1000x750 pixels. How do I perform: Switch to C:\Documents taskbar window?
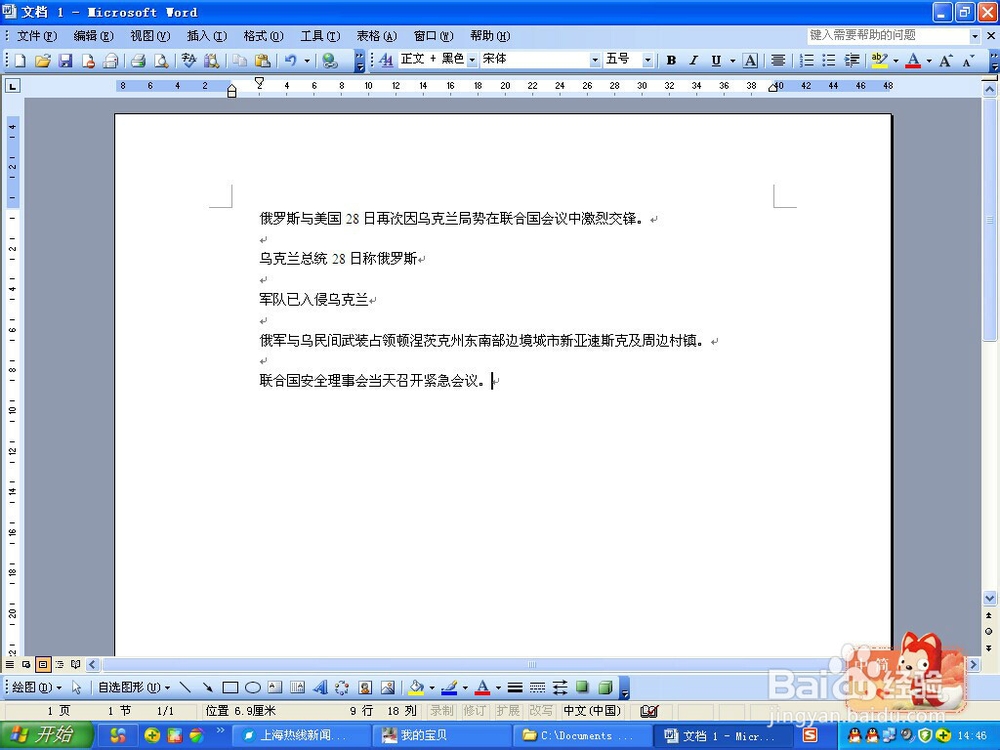click(582, 735)
